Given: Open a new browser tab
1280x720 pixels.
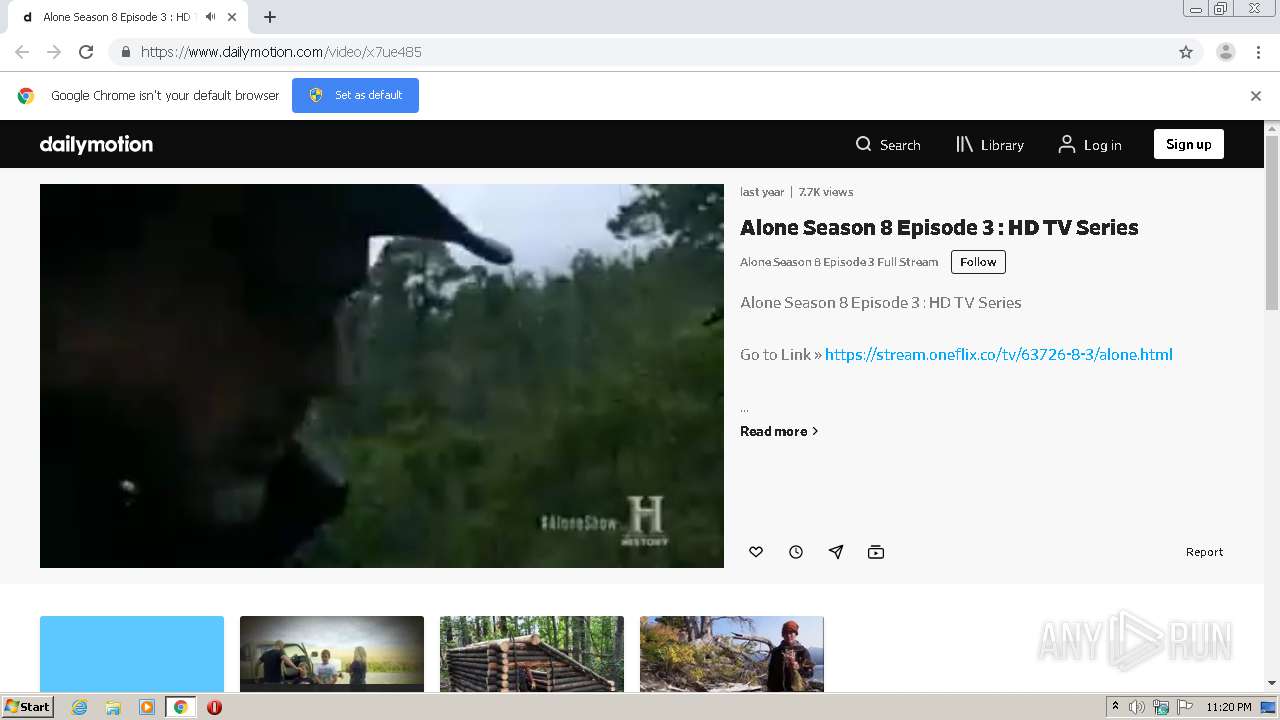Looking at the screenshot, I should (270, 17).
